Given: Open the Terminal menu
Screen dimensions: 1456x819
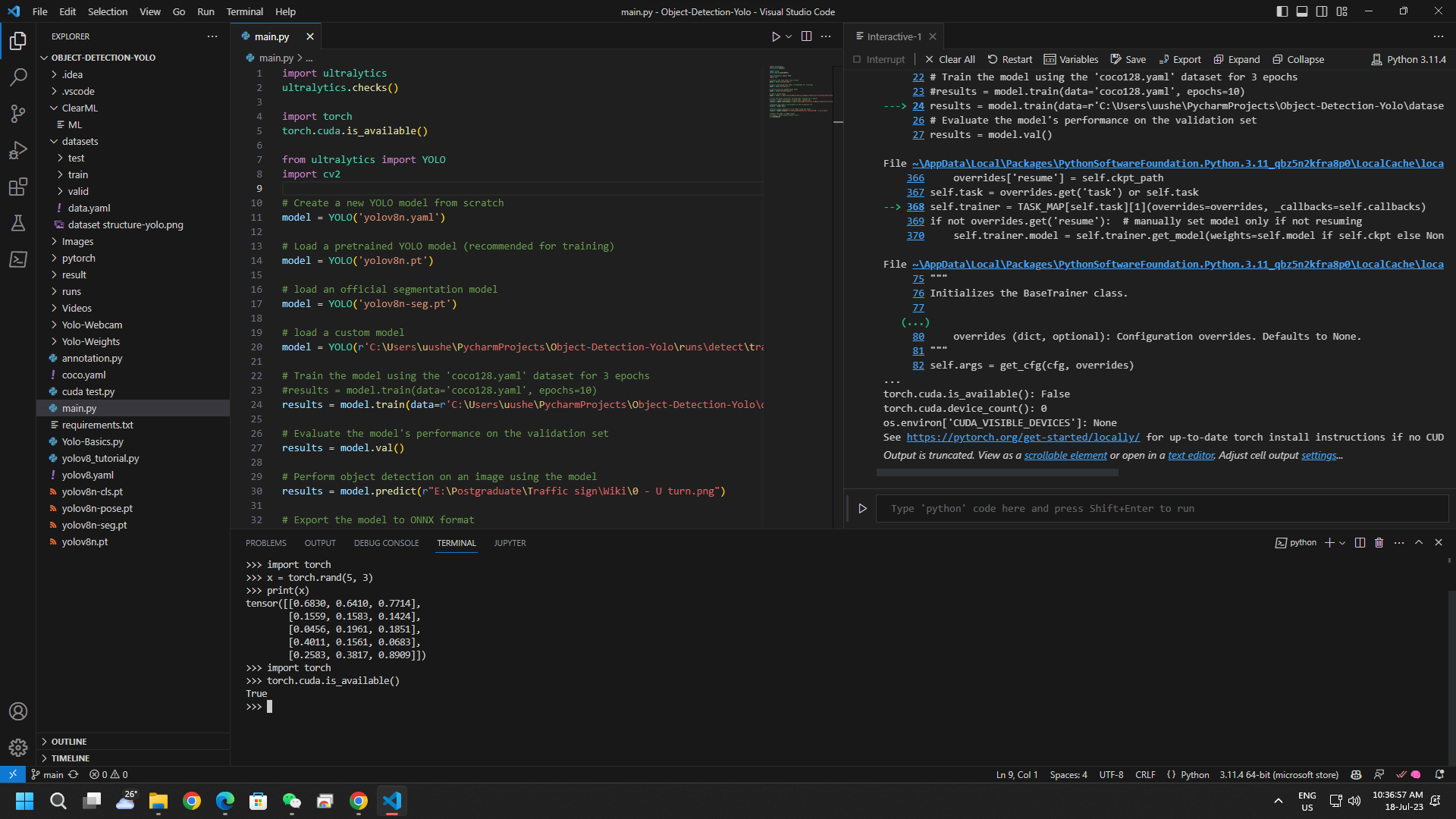Looking at the screenshot, I should click(244, 11).
